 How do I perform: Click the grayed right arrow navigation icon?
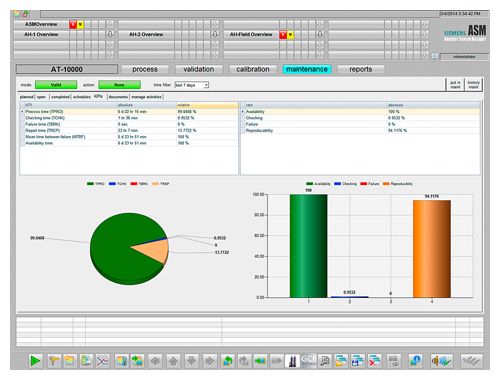(x=209, y=361)
